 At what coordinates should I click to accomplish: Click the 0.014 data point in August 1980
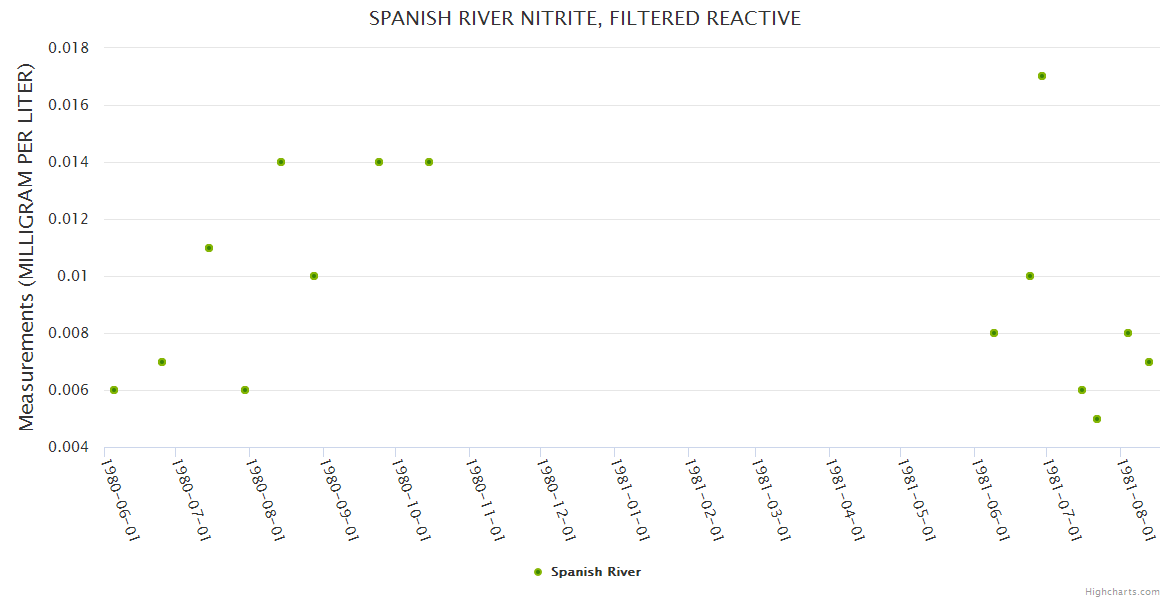(281, 162)
